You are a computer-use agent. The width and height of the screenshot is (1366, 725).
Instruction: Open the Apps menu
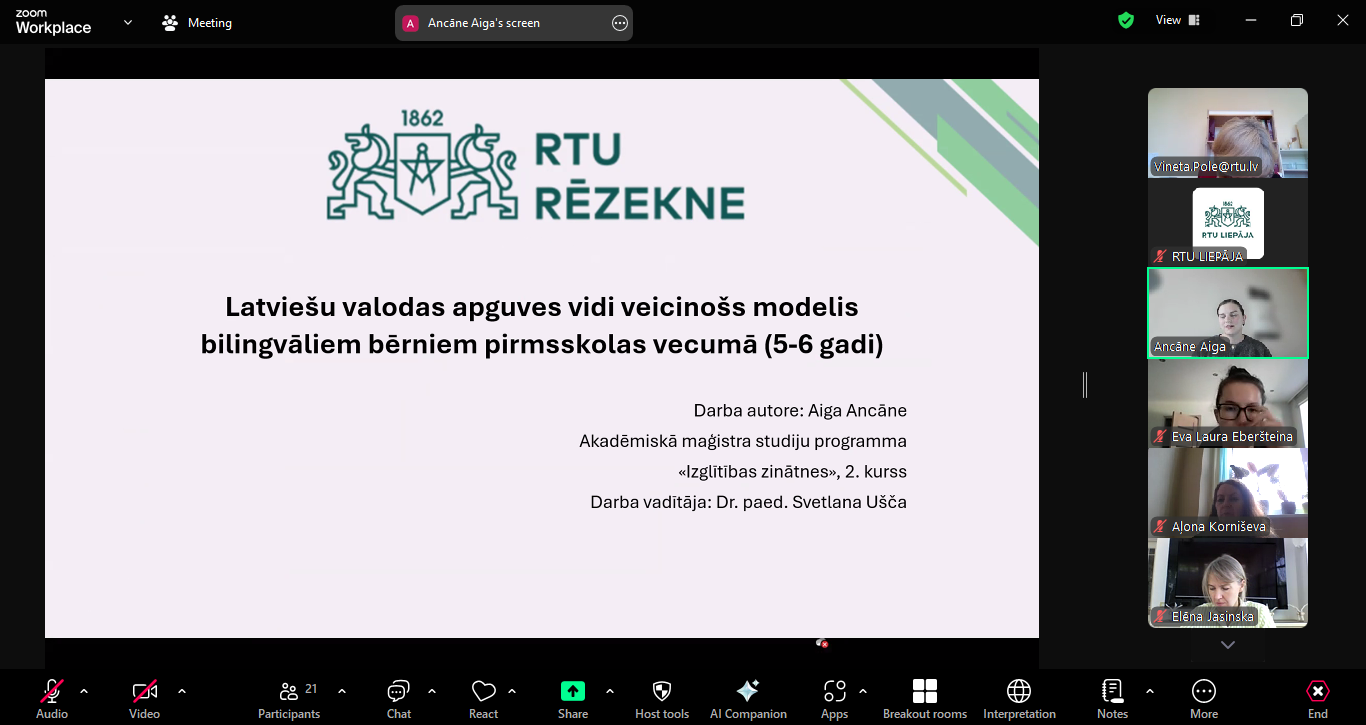[835, 698]
